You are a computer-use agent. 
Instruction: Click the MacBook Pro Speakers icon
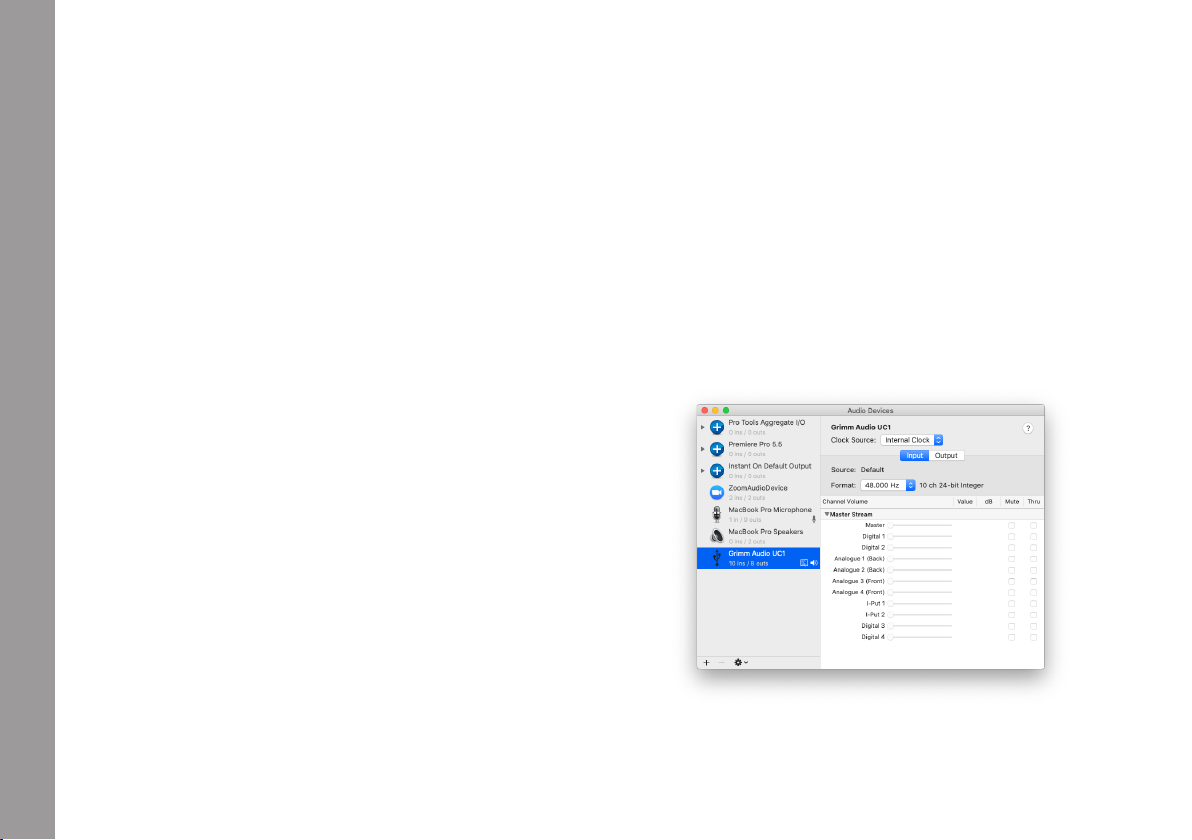716,537
